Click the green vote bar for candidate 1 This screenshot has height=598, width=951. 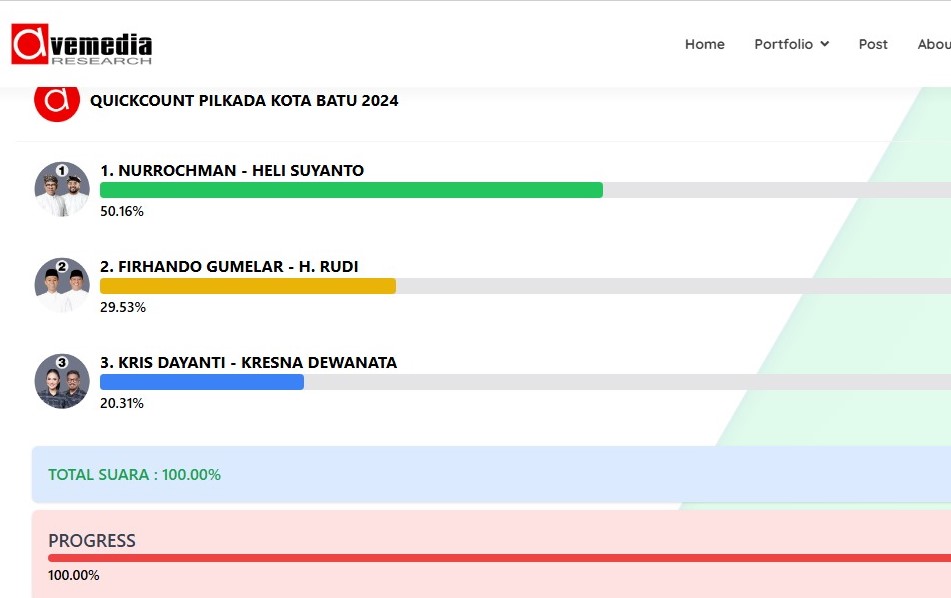tap(351, 190)
